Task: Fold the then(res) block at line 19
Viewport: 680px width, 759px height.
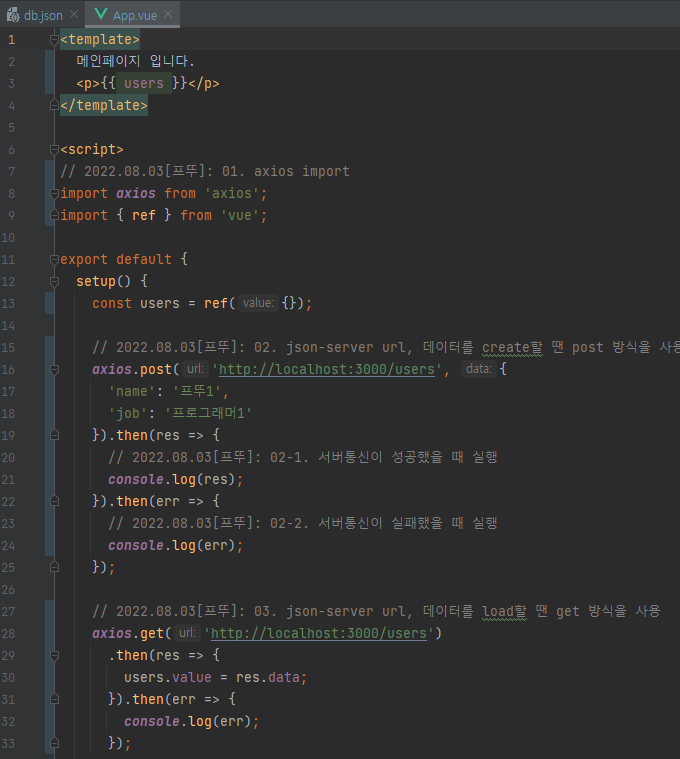Action: tap(54, 435)
